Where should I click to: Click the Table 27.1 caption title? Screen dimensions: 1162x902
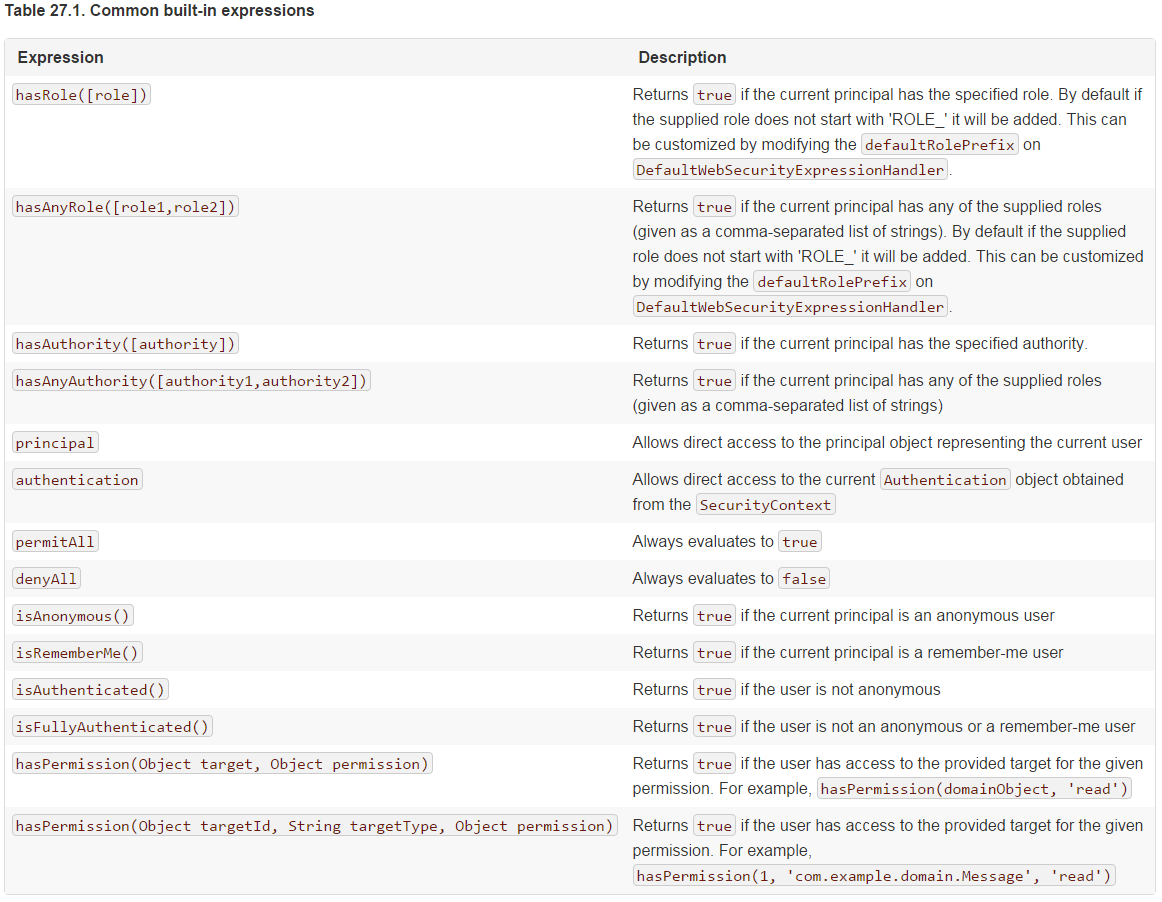(x=160, y=11)
